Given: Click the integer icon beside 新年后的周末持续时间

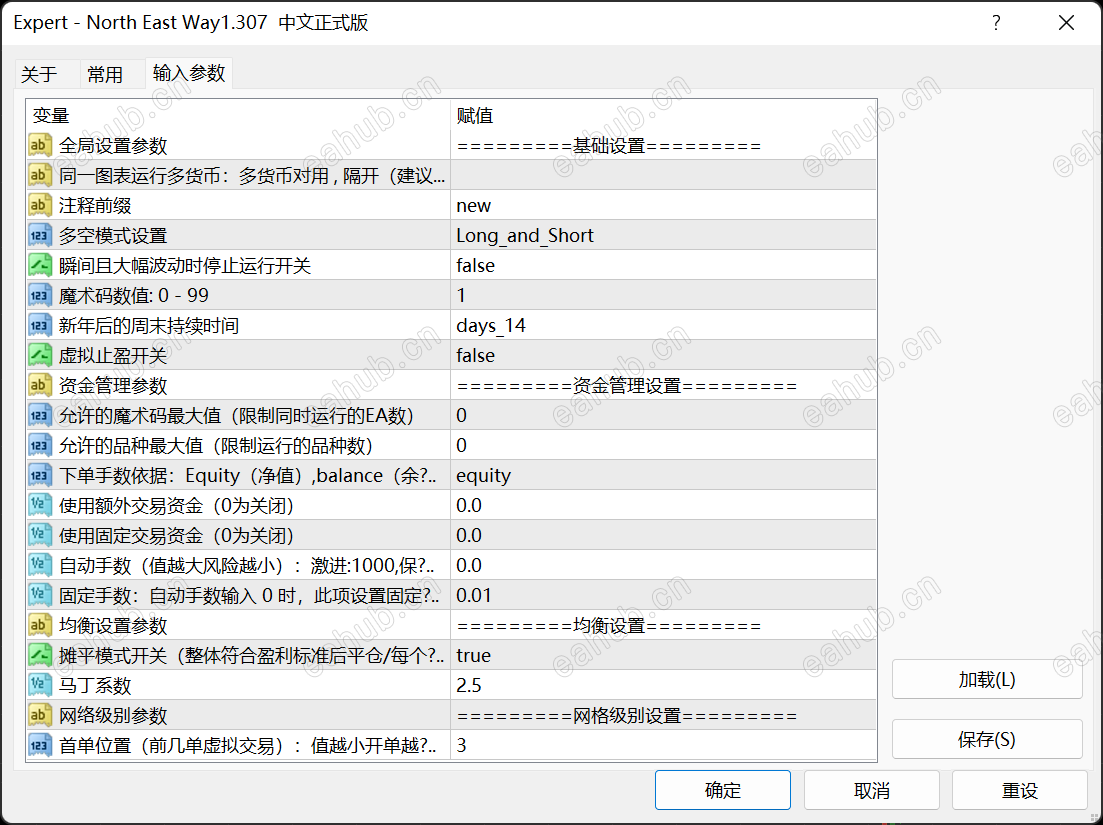Looking at the screenshot, I should 40,326.
